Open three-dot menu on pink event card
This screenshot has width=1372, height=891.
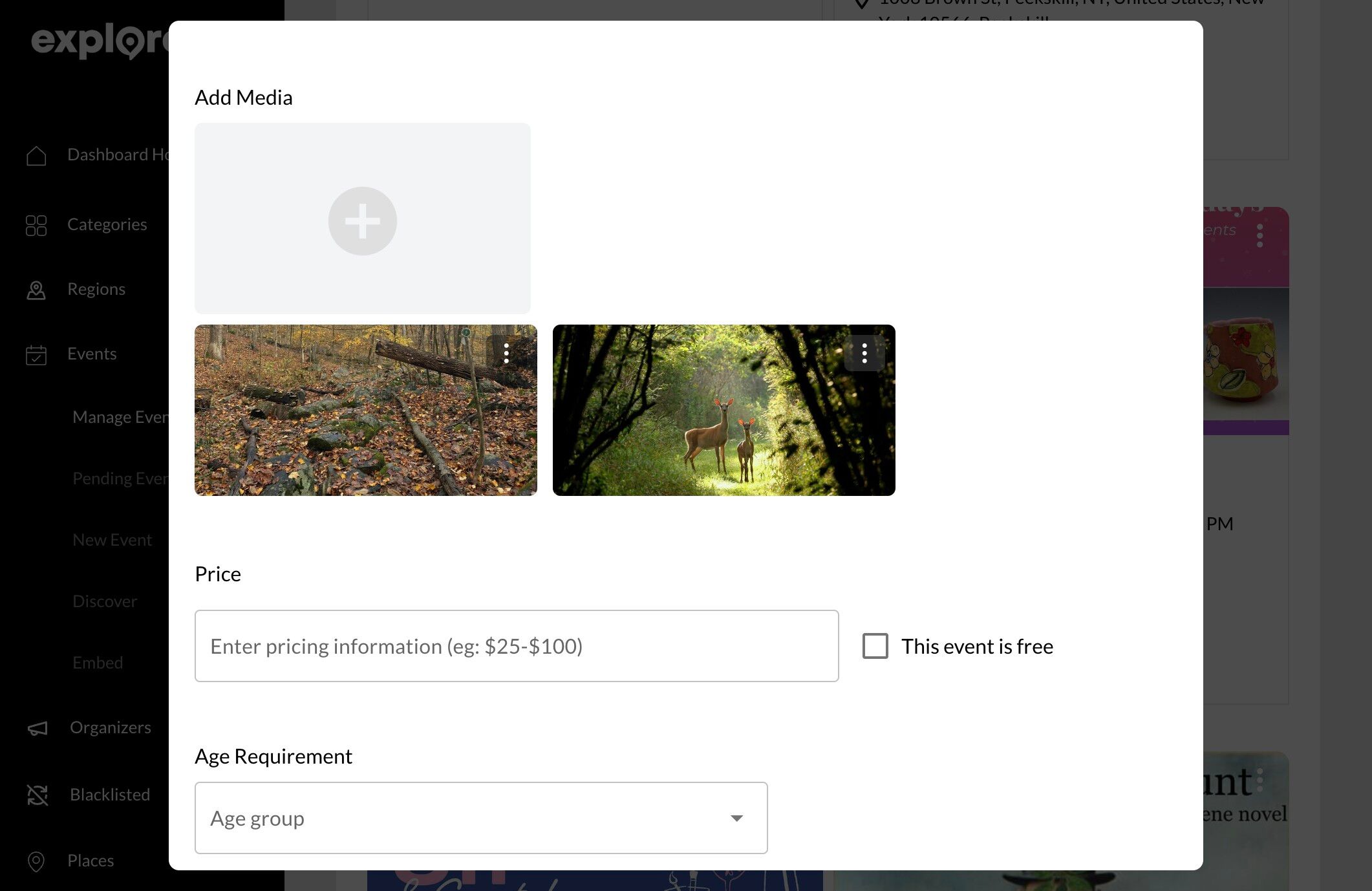click(1259, 235)
